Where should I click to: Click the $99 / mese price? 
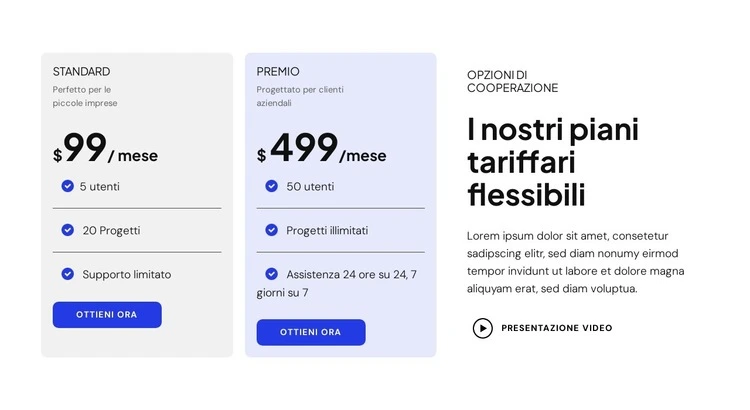click(x=105, y=150)
